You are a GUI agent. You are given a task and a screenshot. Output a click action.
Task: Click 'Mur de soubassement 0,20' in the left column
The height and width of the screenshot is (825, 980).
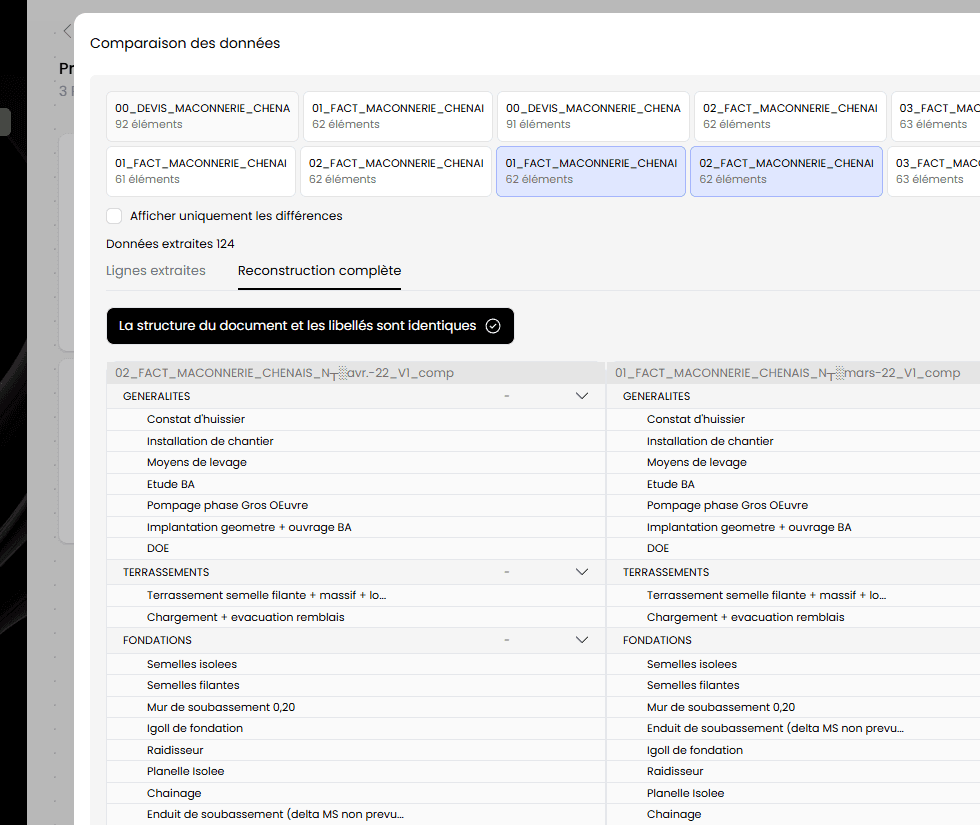(x=221, y=708)
